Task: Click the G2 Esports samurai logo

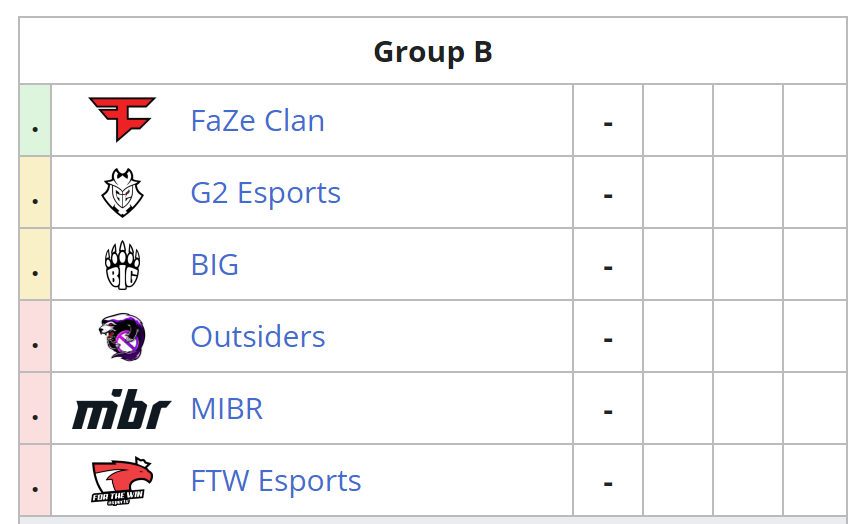Action: (x=122, y=192)
